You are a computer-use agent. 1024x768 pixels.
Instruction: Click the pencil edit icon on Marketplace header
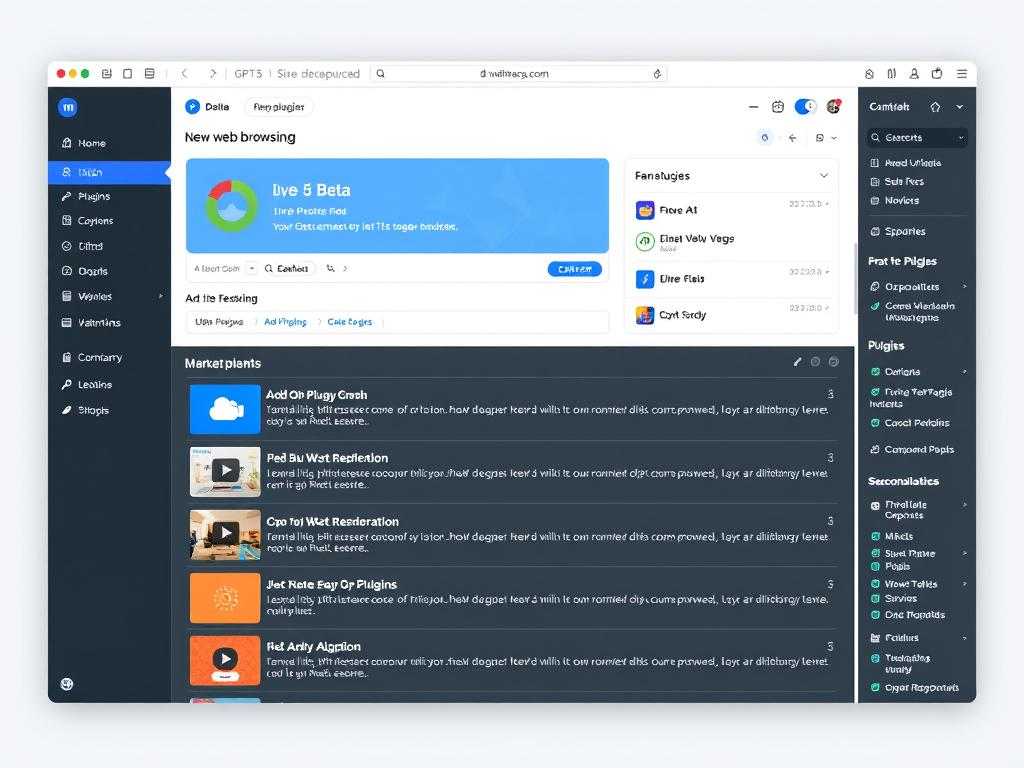click(x=797, y=363)
